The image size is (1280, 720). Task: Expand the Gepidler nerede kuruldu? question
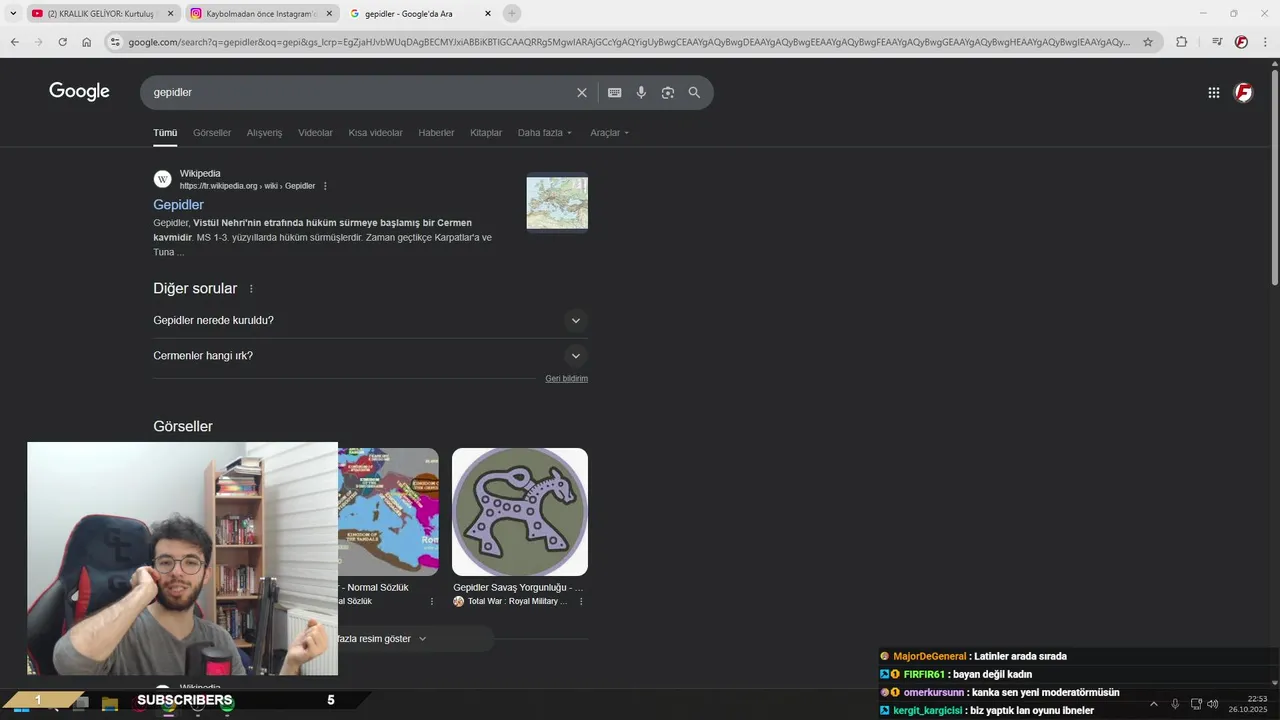tap(370, 321)
